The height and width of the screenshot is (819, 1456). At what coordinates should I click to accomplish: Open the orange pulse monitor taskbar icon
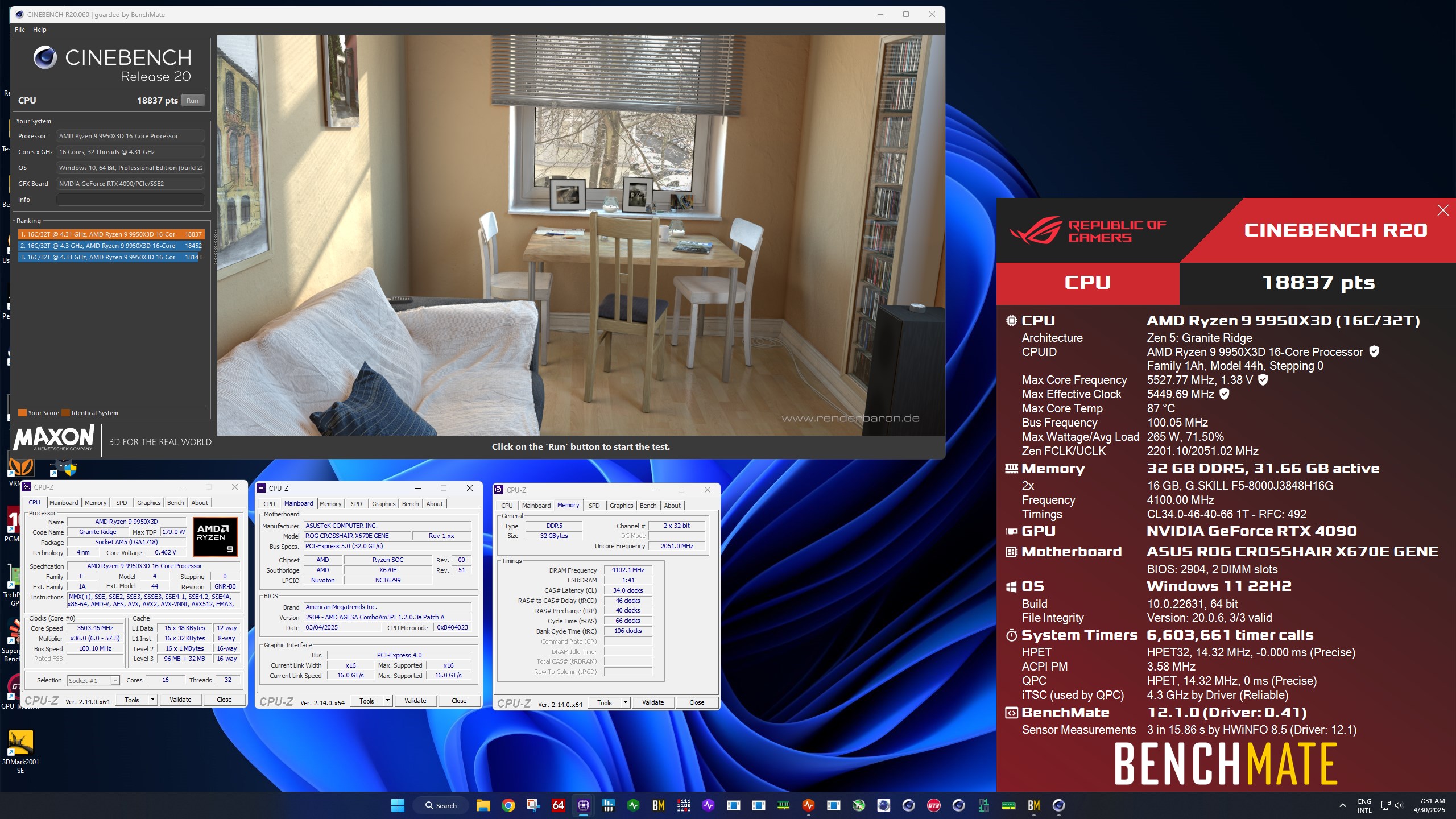pyautogui.click(x=808, y=805)
